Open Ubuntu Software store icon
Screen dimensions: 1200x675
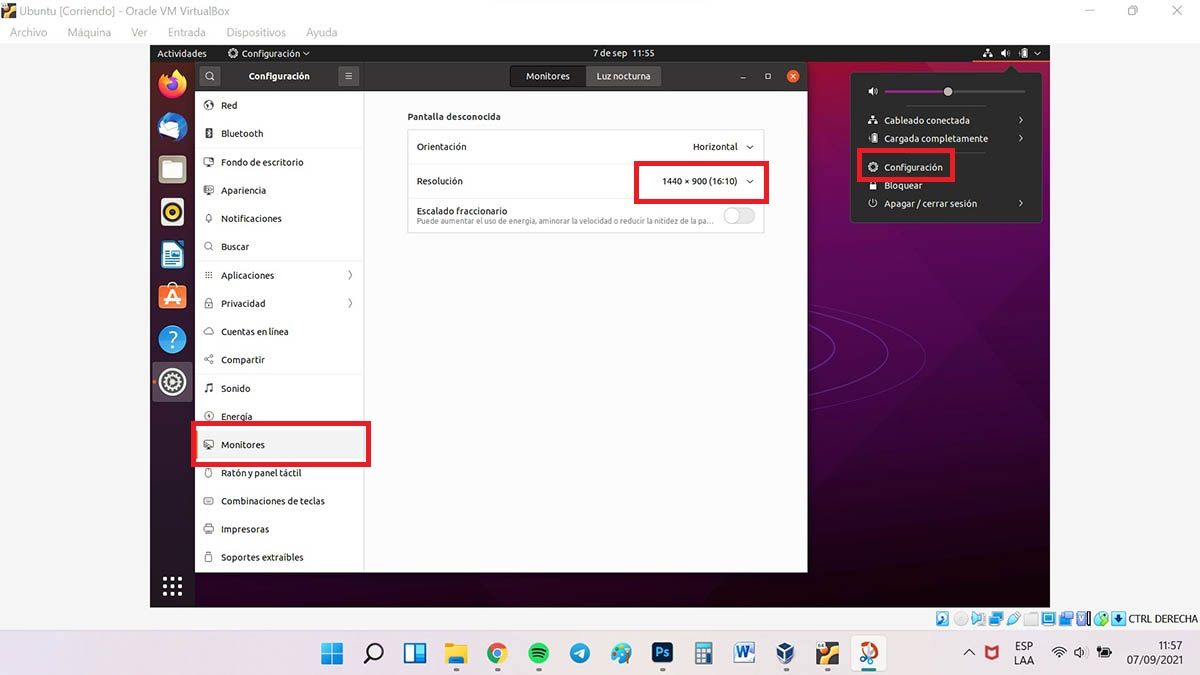point(172,297)
